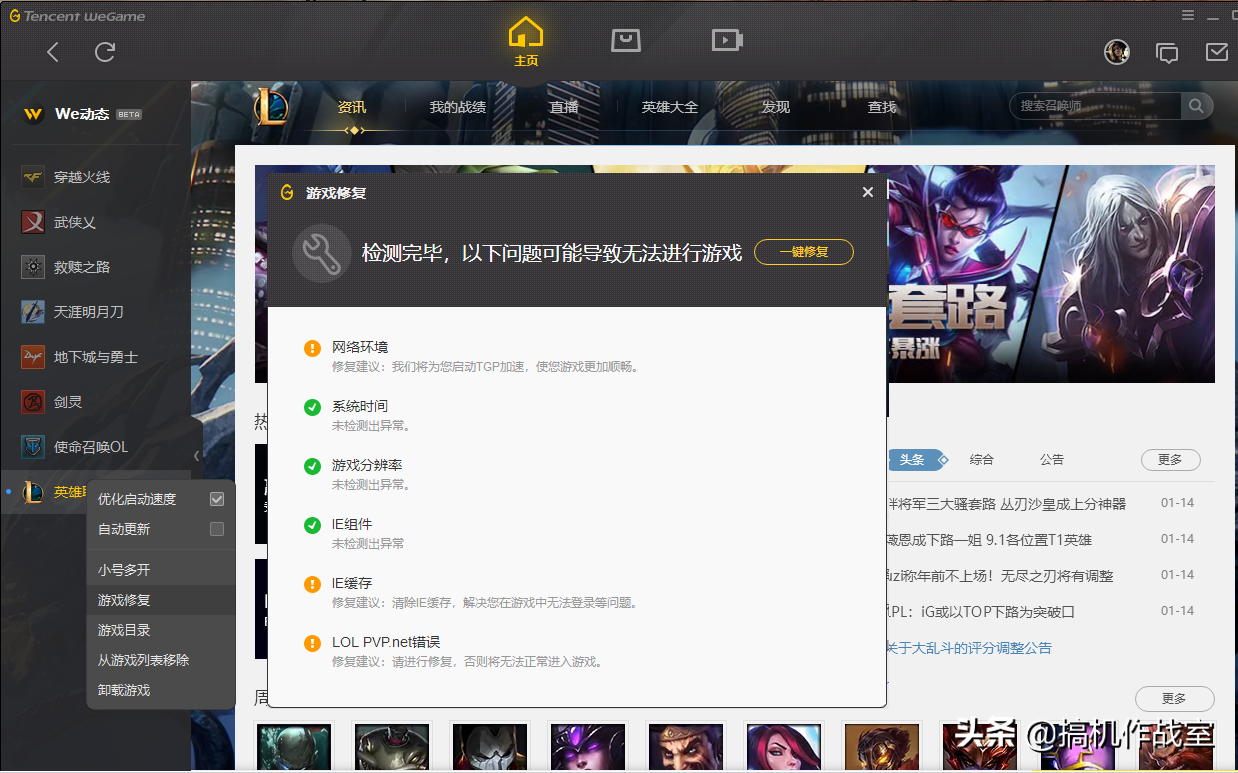
Task: Open the store shopping bag icon
Action: coord(626,40)
